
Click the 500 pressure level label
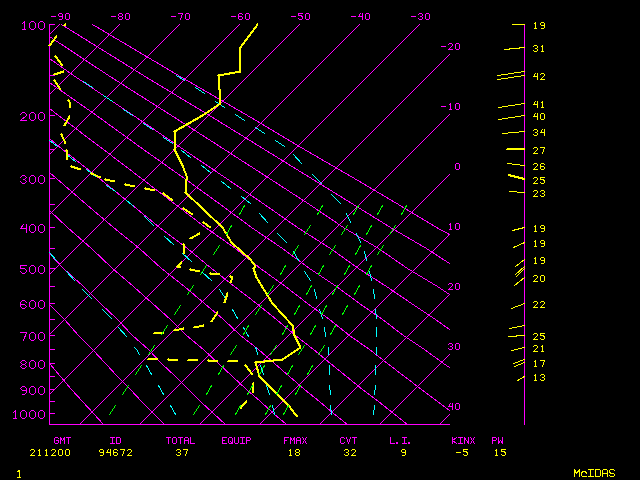click(33, 269)
